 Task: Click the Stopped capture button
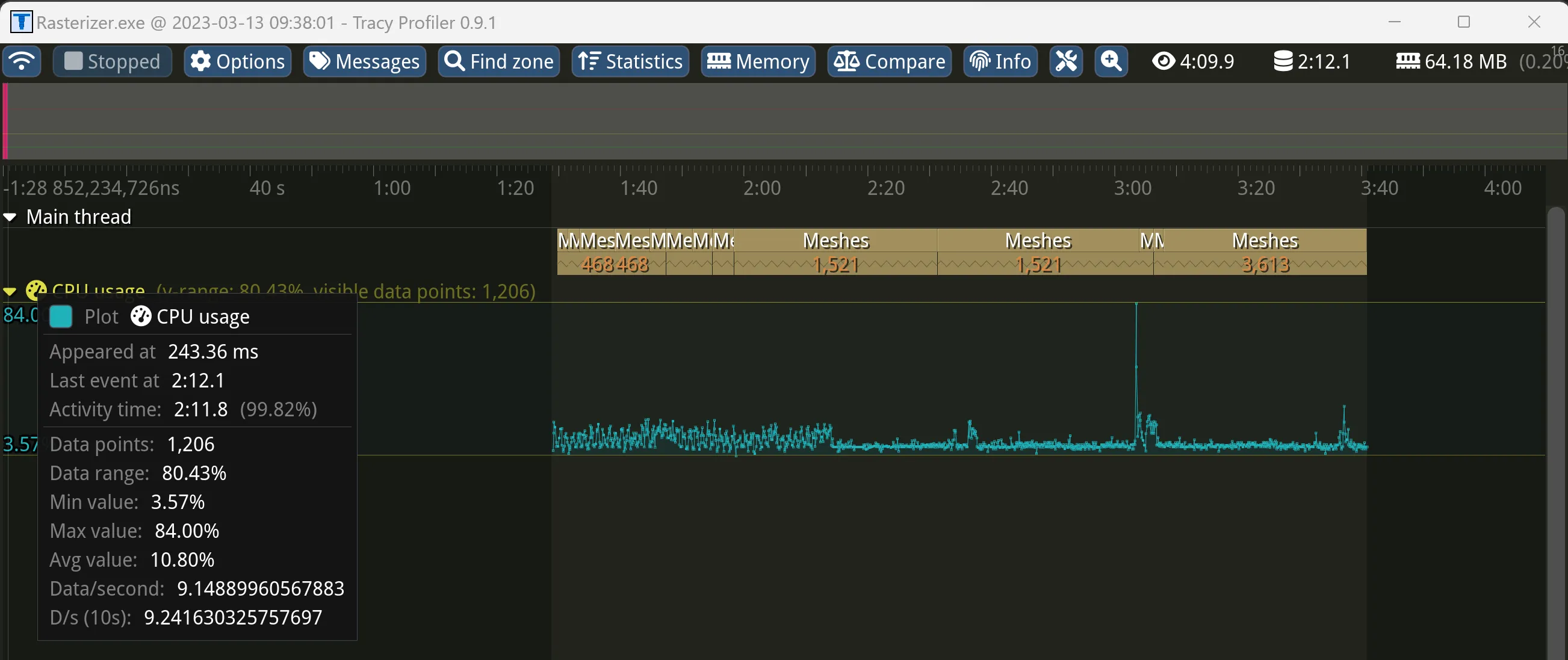[112, 61]
